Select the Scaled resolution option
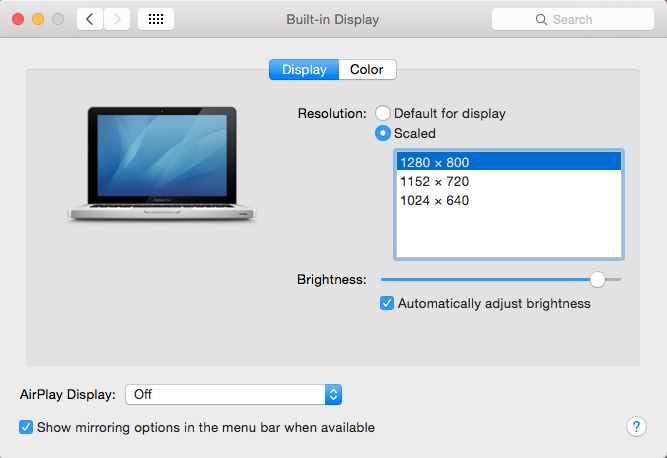Image resolution: width=667 pixels, height=458 pixels. pos(383,133)
